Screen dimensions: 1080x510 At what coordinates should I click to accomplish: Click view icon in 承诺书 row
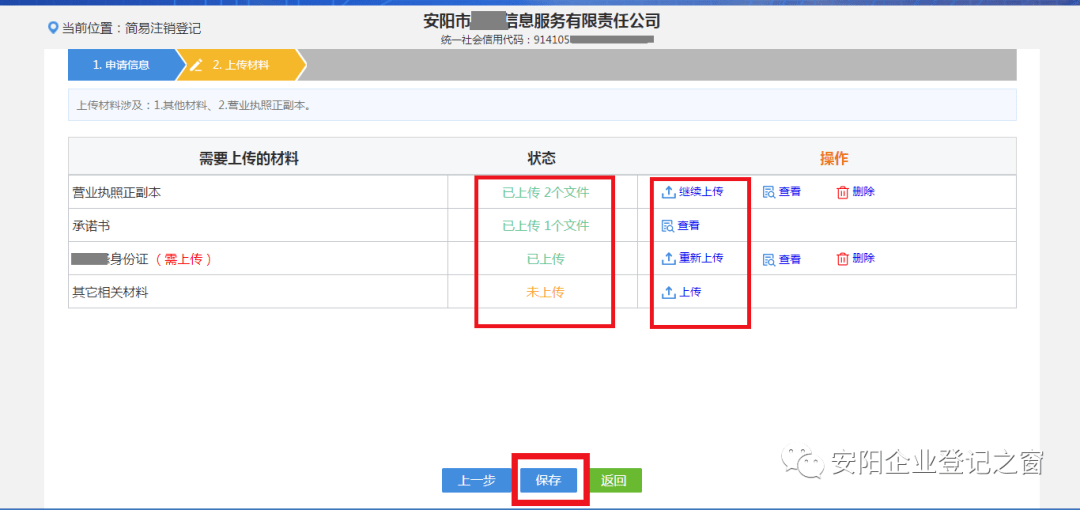pos(667,225)
